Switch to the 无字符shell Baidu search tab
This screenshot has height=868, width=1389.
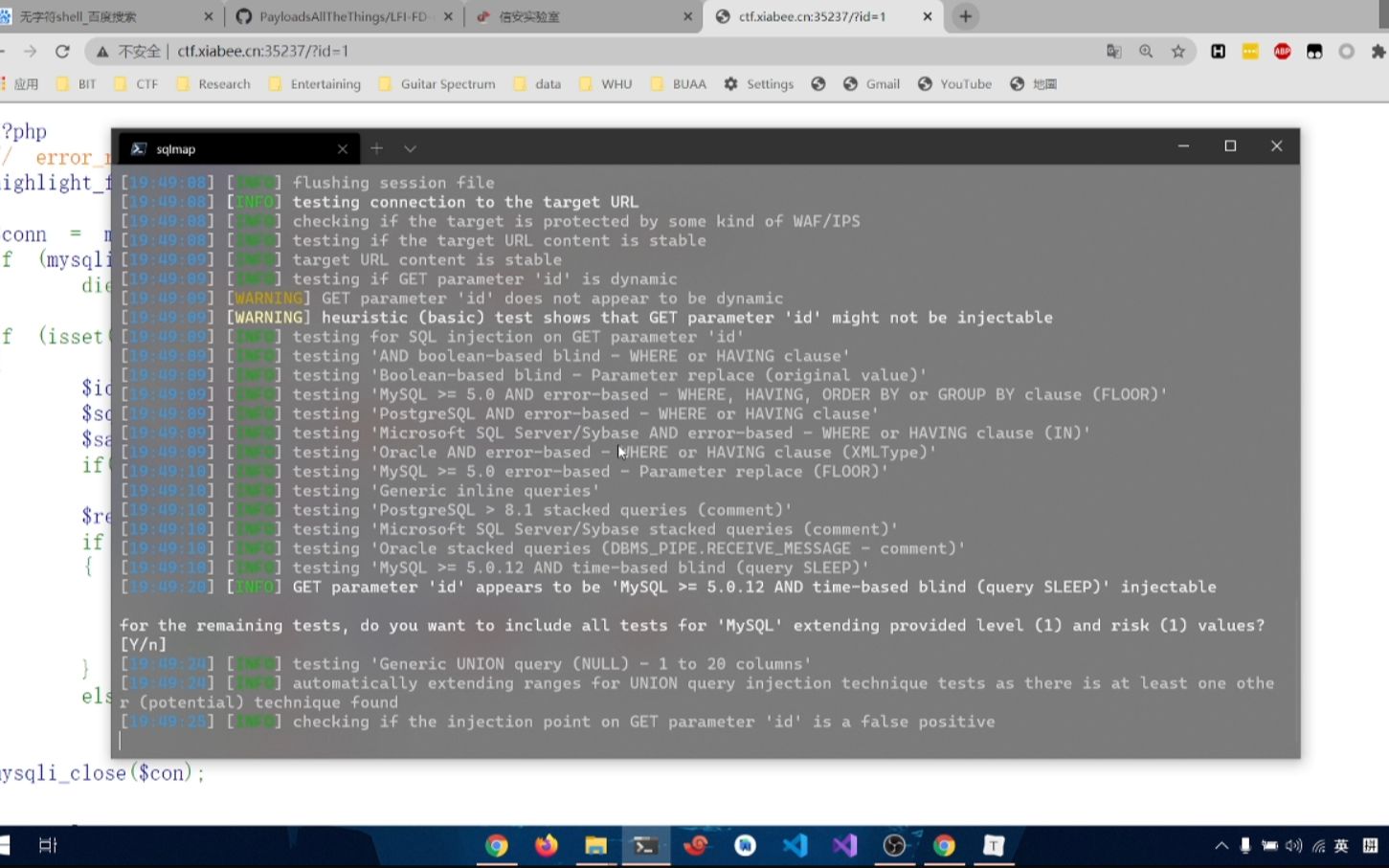107,16
